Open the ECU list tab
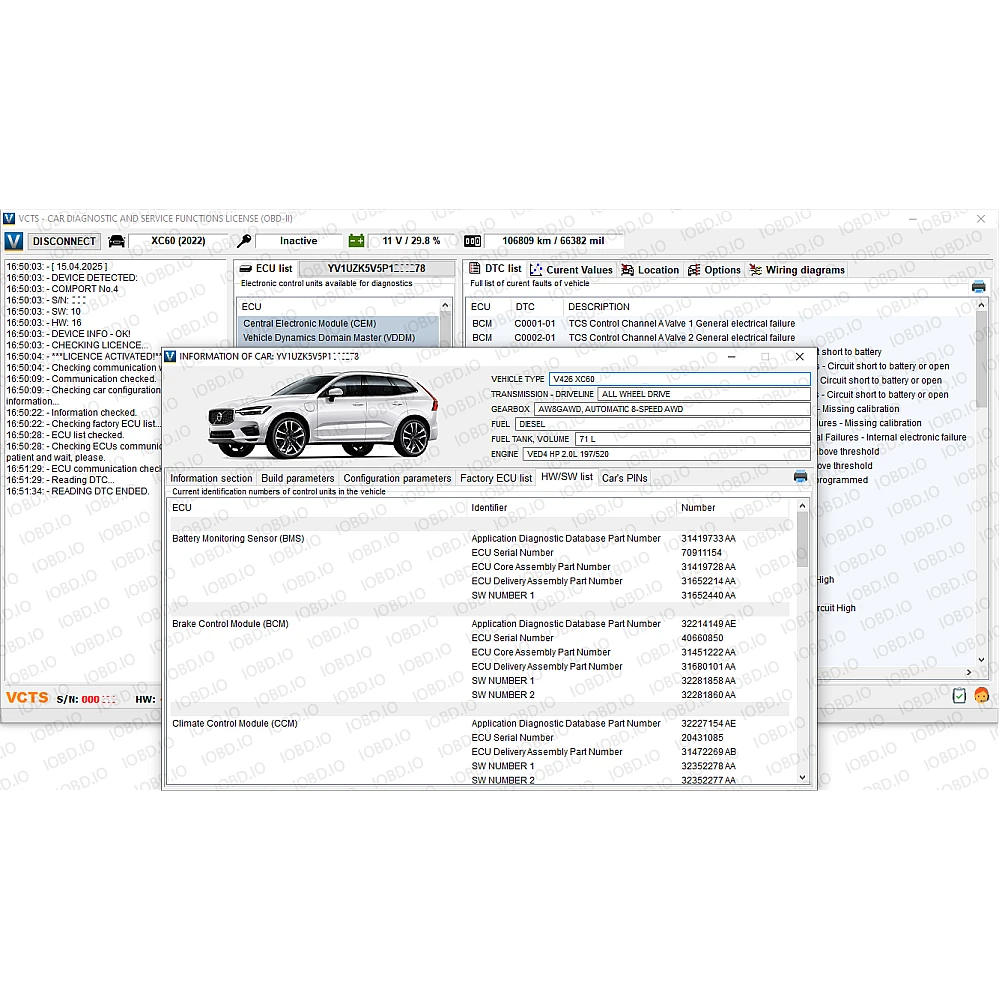The height and width of the screenshot is (1000, 1000). 266,268
